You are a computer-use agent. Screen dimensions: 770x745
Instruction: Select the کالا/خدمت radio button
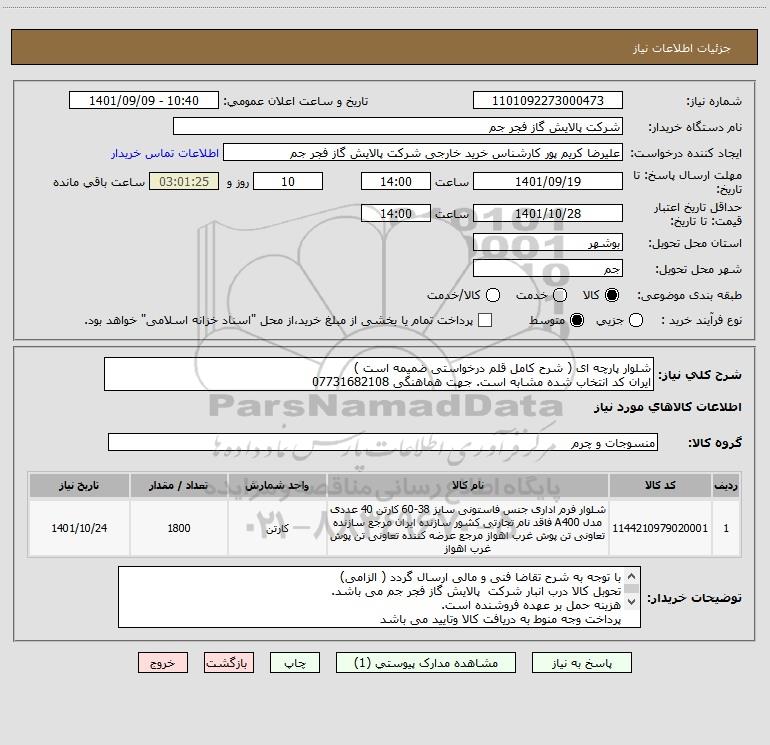click(493, 295)
